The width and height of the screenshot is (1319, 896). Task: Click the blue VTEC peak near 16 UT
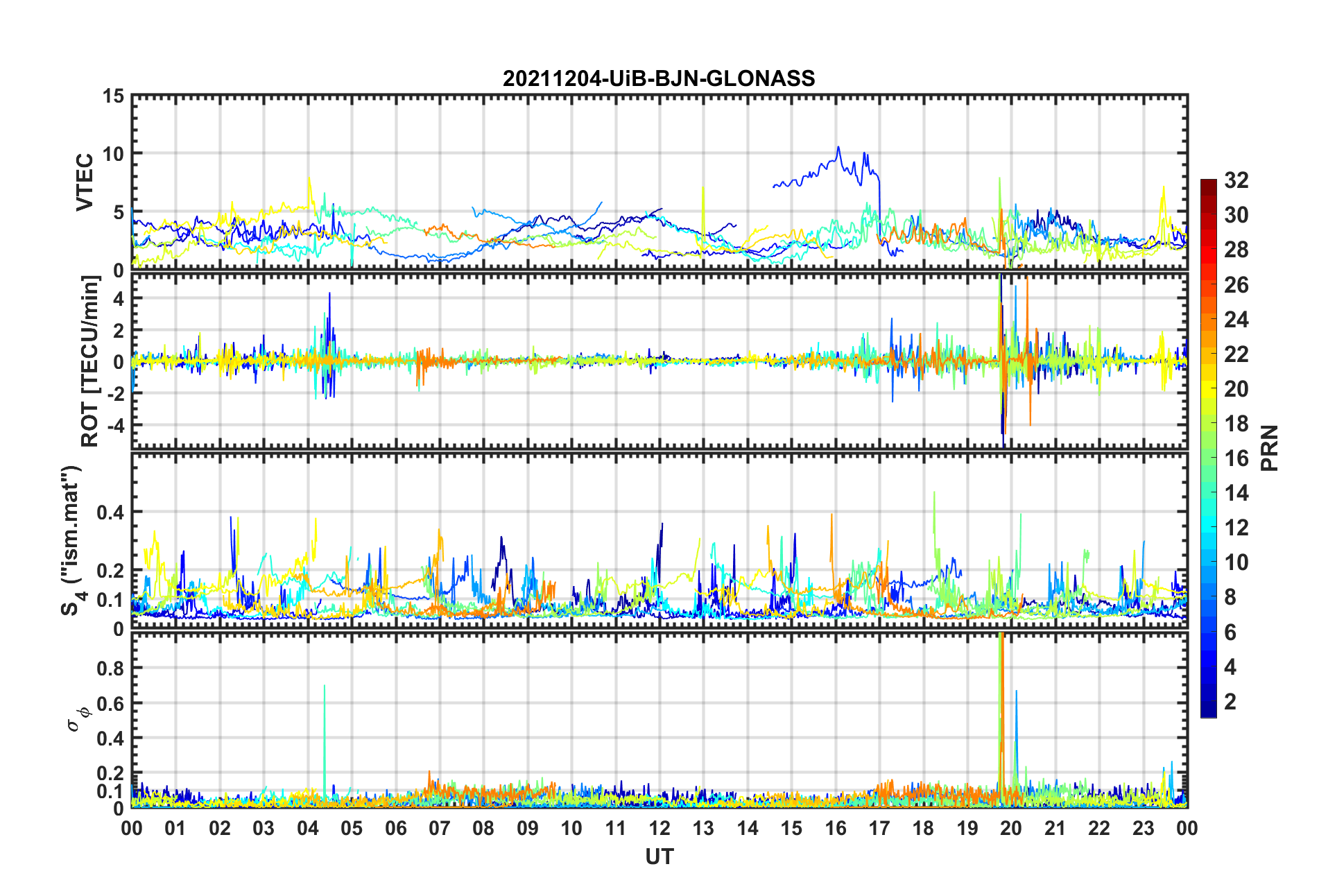838,148
